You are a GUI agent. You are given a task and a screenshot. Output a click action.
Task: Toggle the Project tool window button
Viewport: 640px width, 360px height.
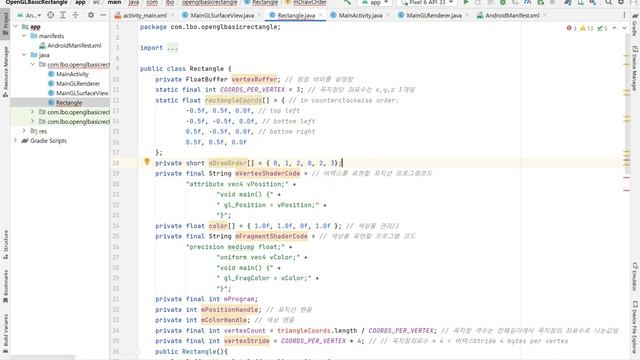5,24
